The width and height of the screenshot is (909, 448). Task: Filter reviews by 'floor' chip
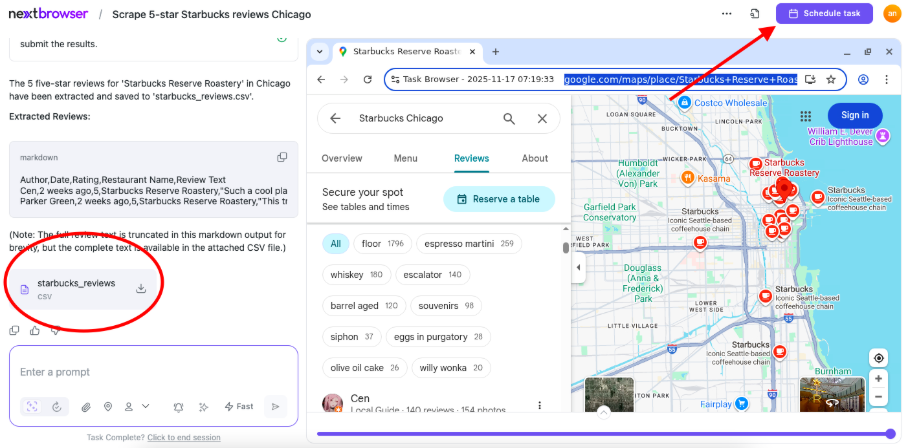click(x=382, y=243)
